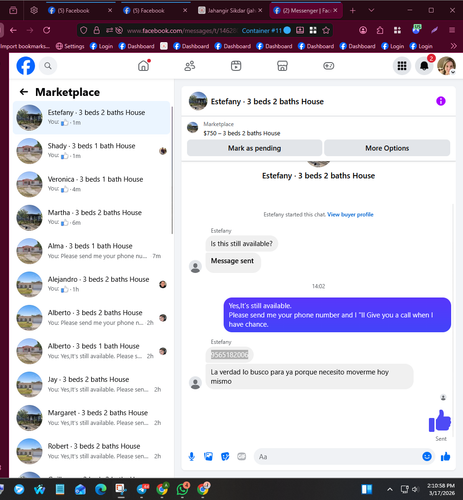Open Marketplace storefront icon in top bar
Screen dimensions: 463x500
(x=282, y=66)
